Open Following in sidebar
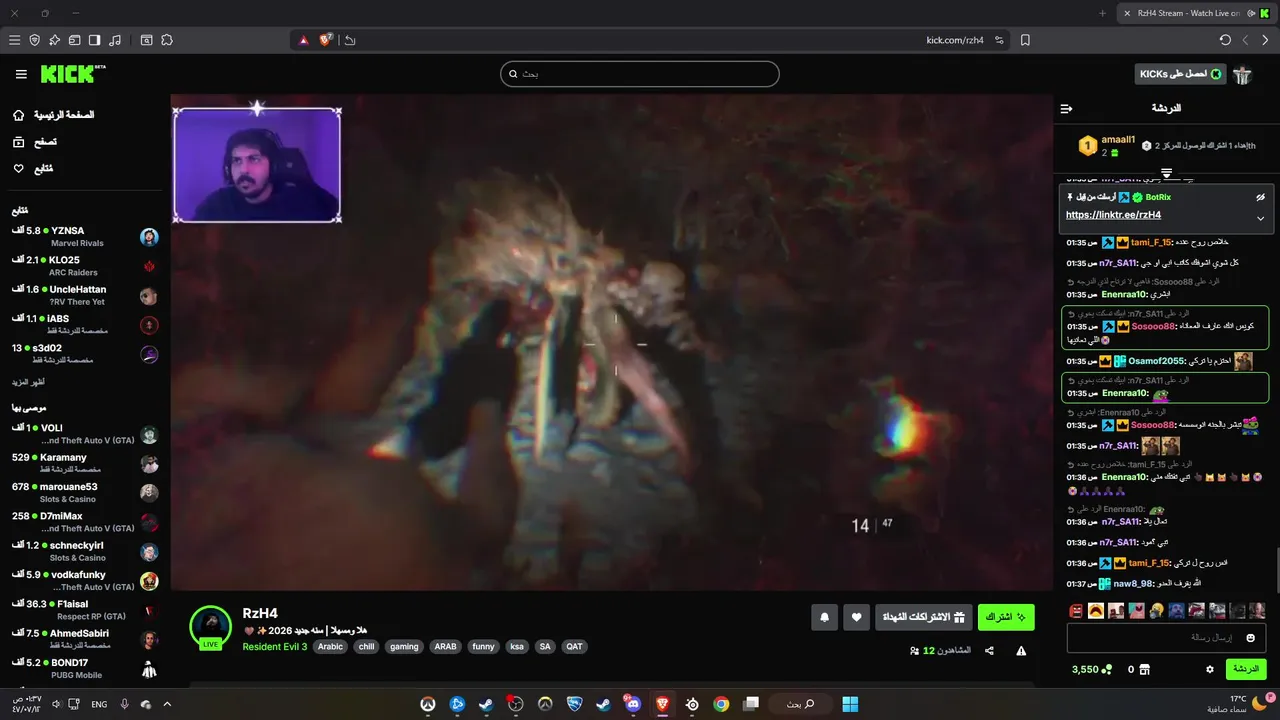Image resolution: width=1280 pixels, height=720 pixels. (33, 169)
